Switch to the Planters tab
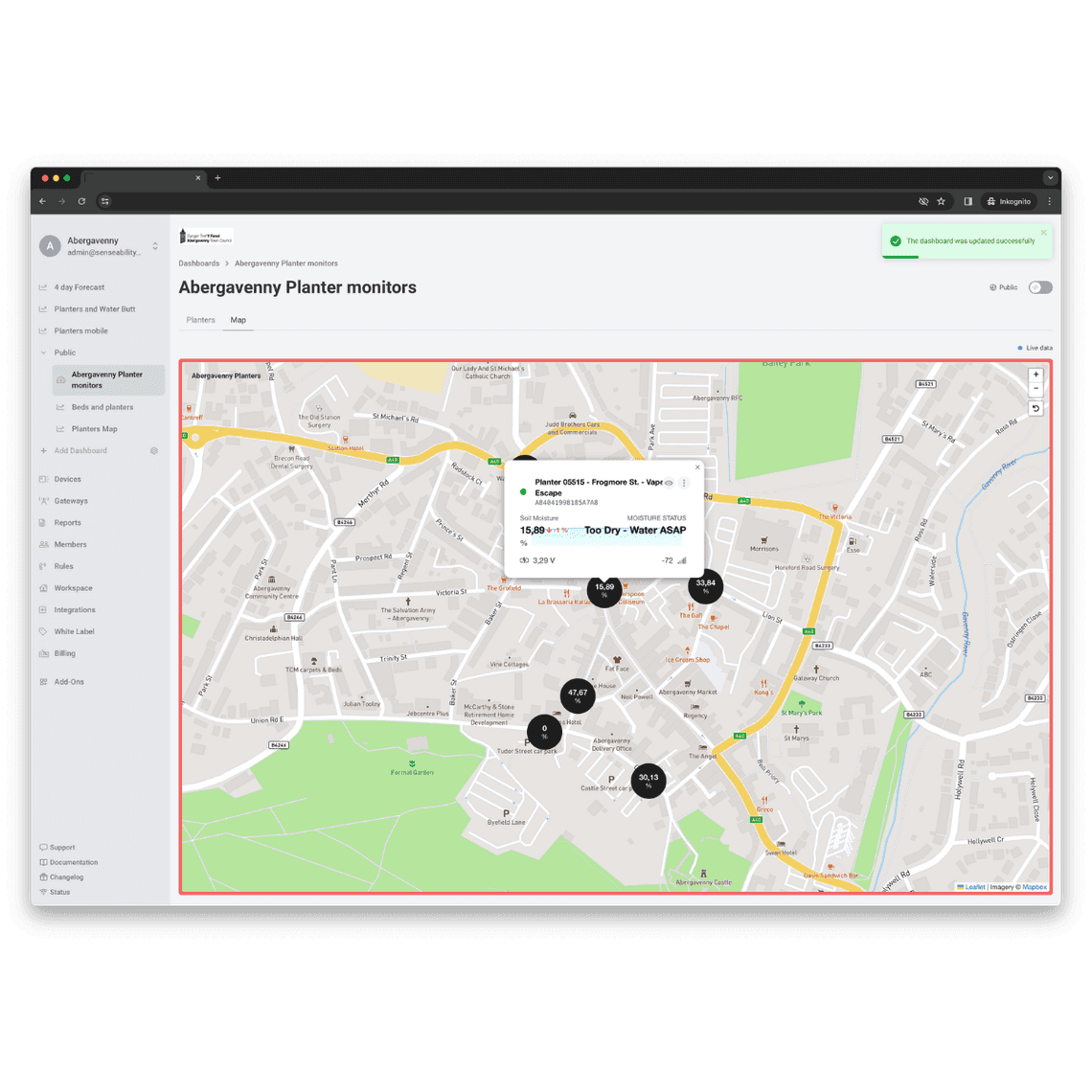This screenshot has width=1092, height=1092. pyautogui.click(x=200, y=320)
